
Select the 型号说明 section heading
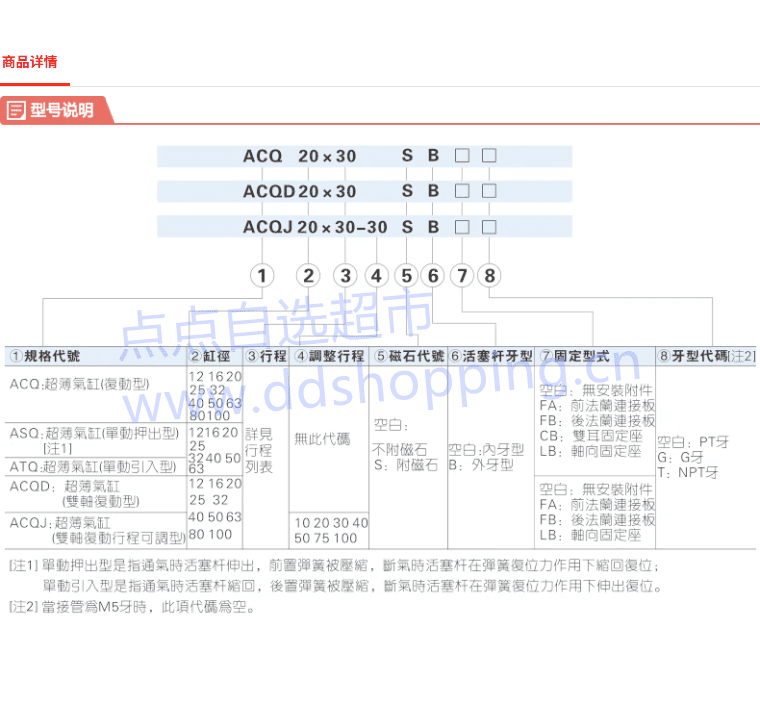pyautogui.click(x=61, y=111)
